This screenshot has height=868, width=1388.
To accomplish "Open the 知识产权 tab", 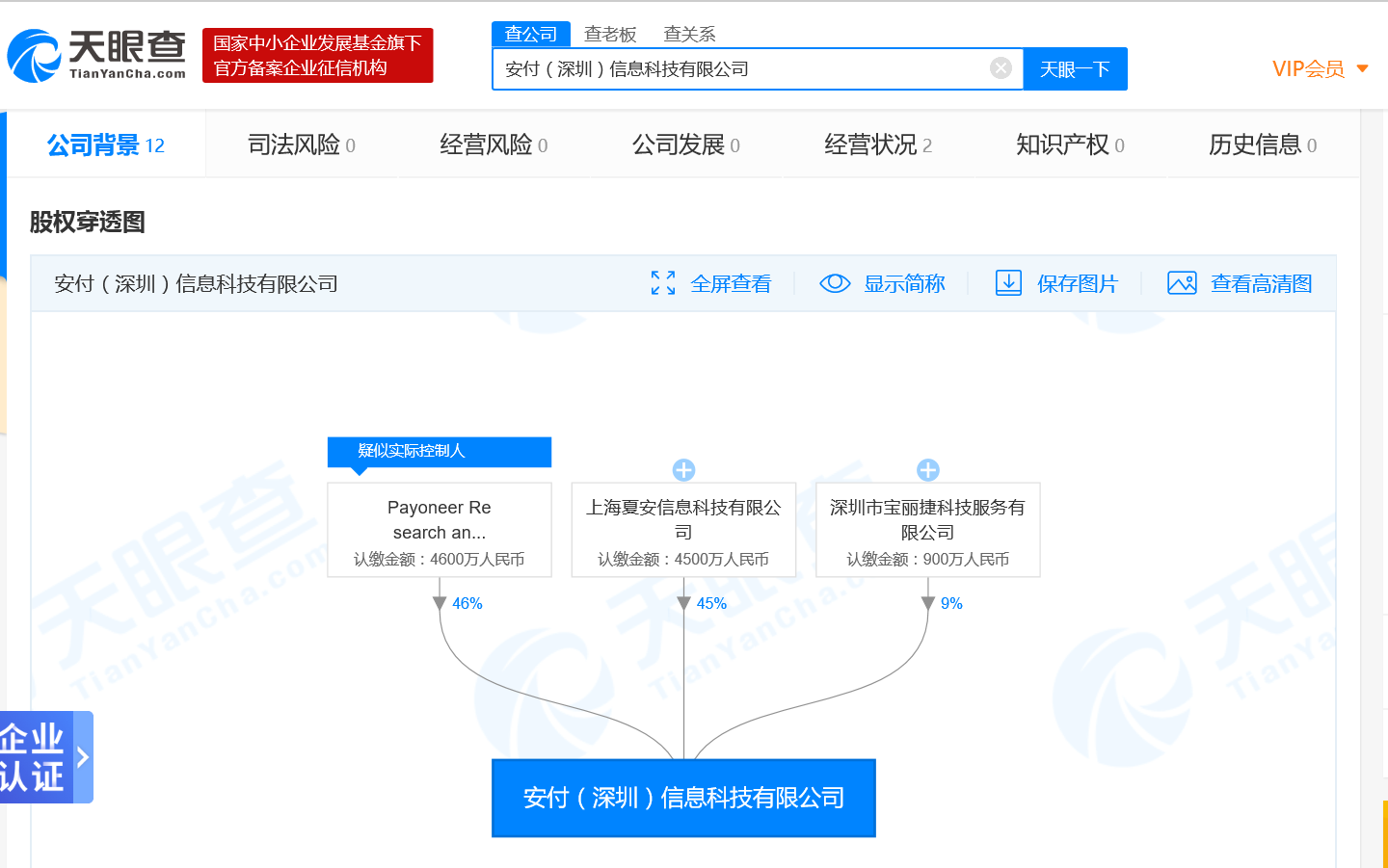I will pyautogui.click(x=1070, y=145).
